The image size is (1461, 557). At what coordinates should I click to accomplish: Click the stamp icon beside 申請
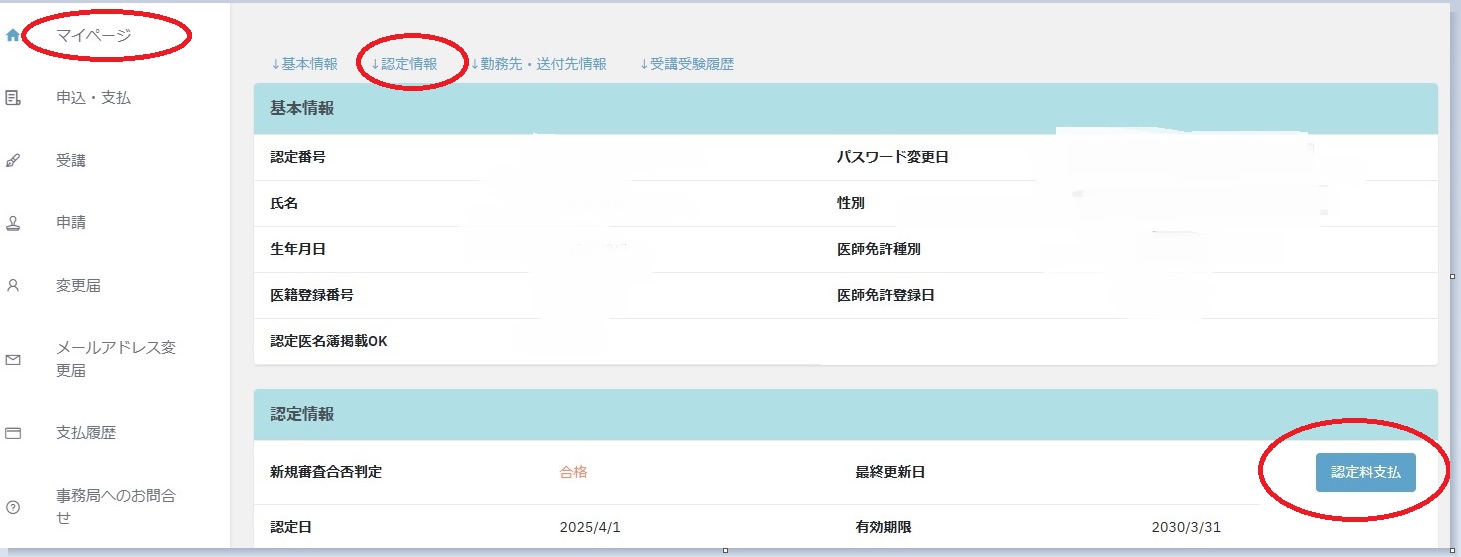[13, 223]
